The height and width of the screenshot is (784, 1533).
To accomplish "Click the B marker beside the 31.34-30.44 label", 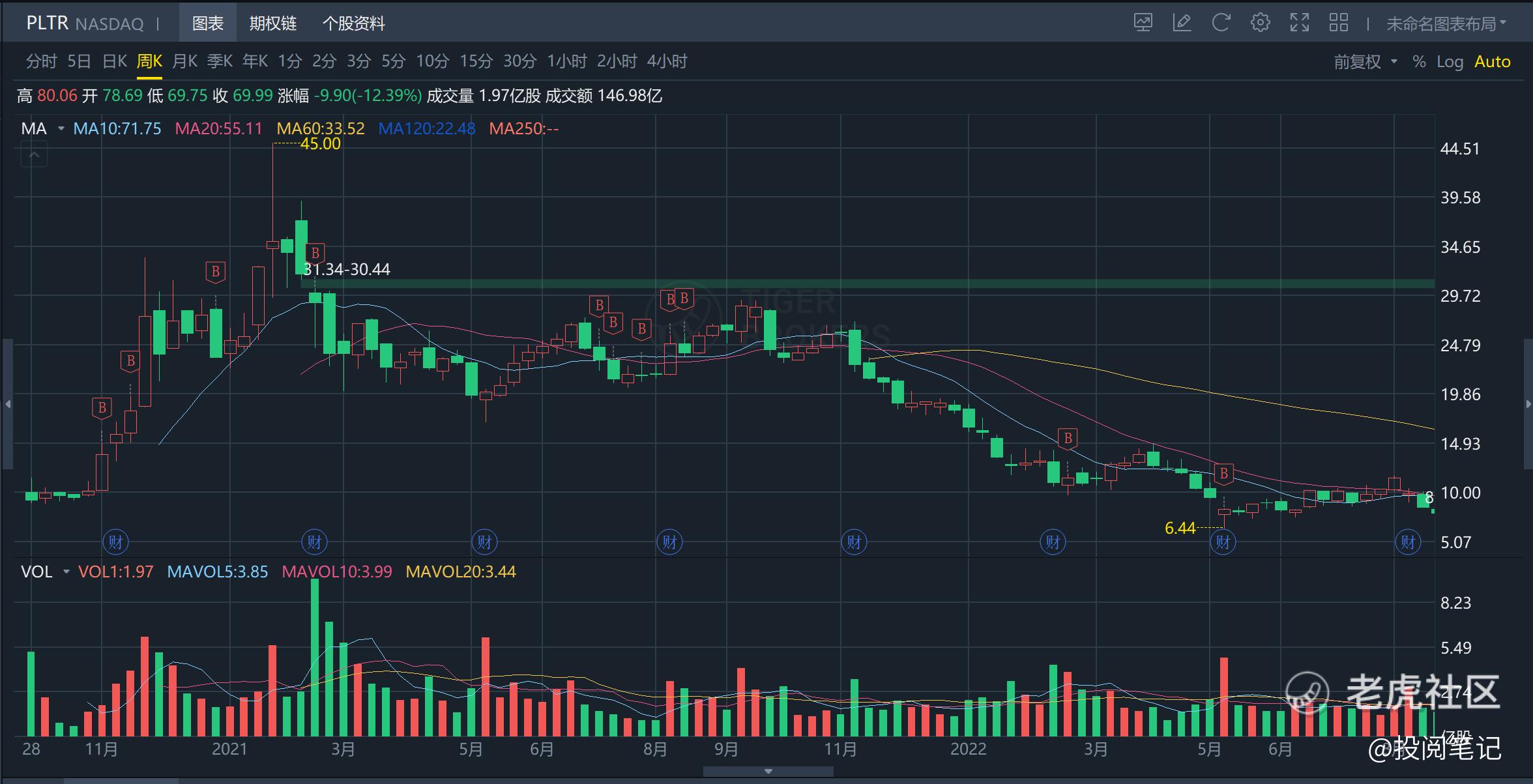I will click(315, 254).
